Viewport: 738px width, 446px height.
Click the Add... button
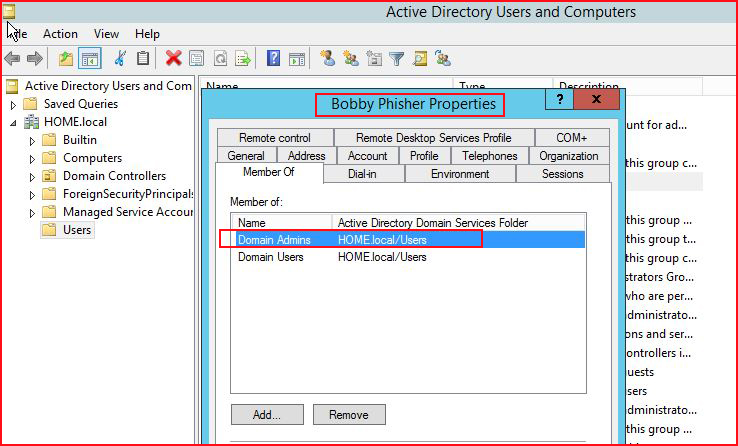point(267,414)
